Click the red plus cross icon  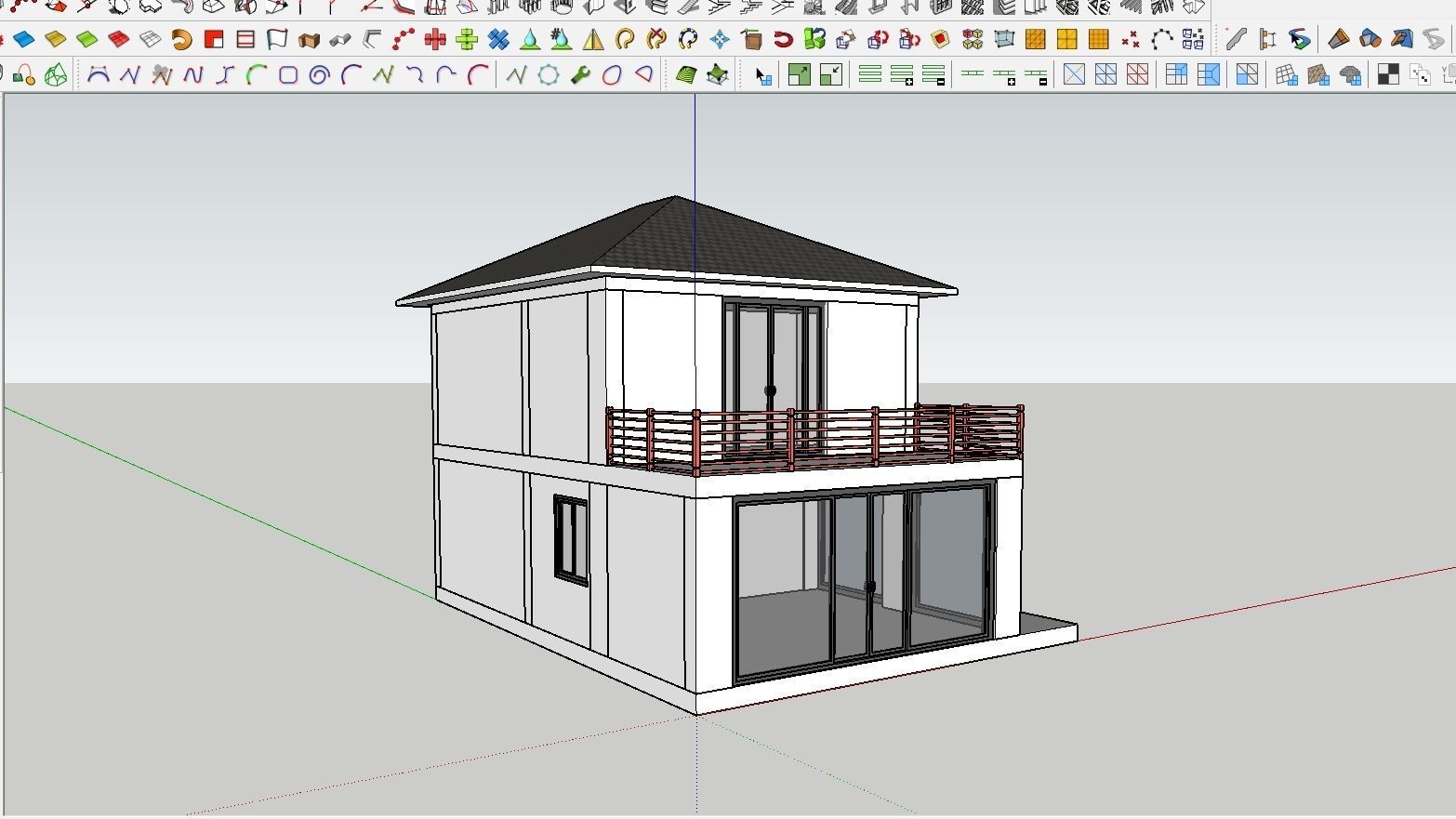coord(435,39)
